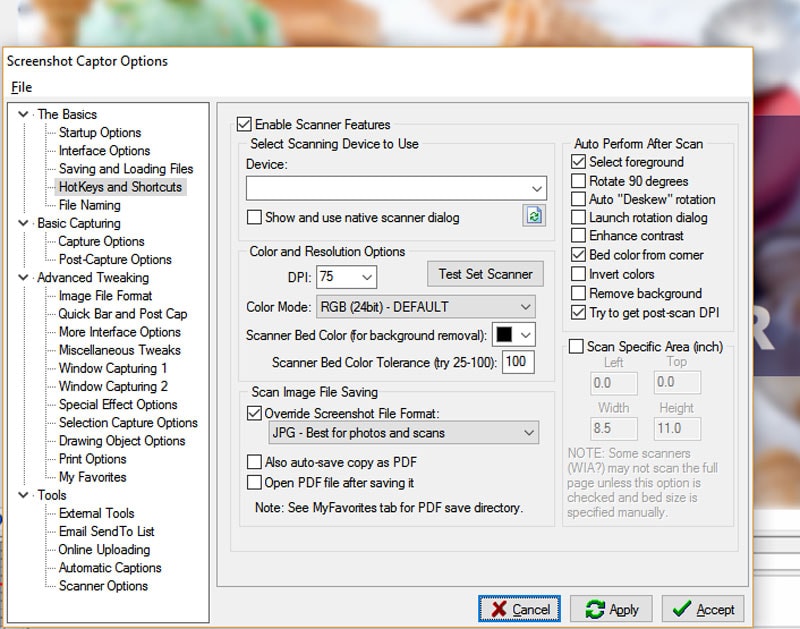
Task: Open Automatic Captions page
Action: coord(110,568)
